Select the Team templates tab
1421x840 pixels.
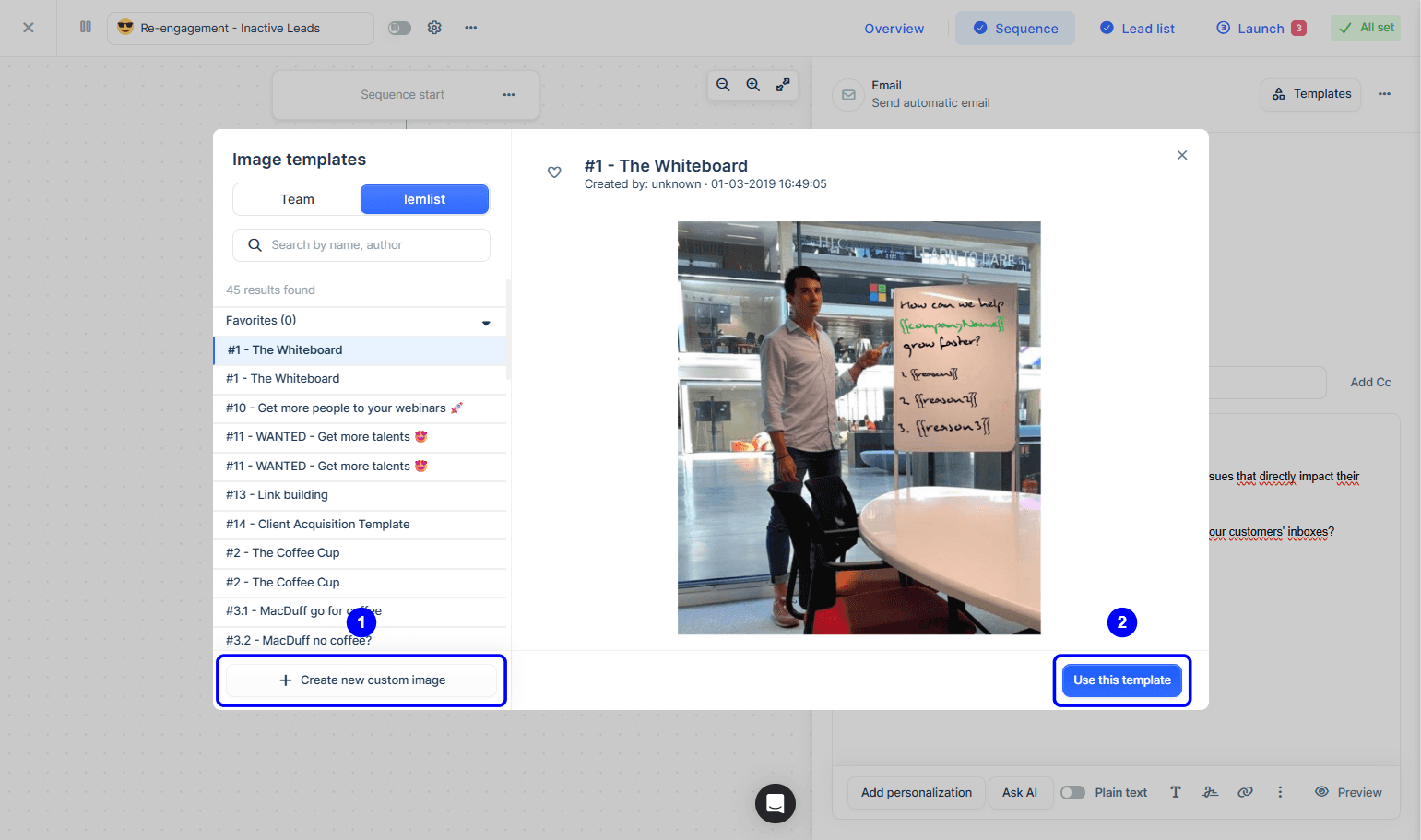point(297,199)
